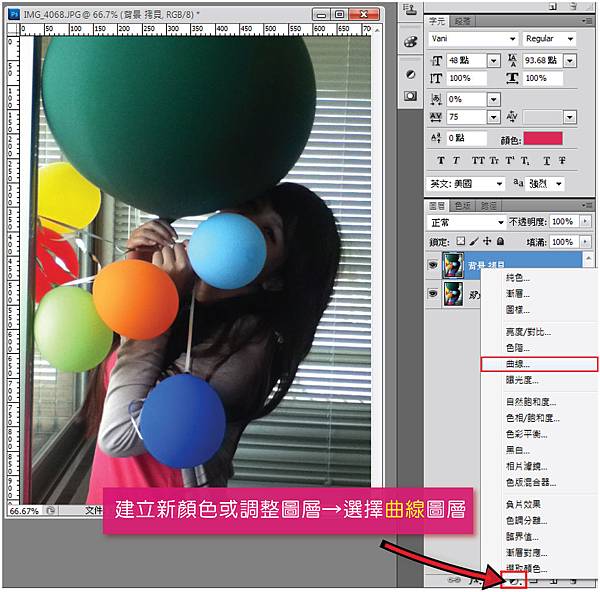Toggle Strikethrough text style
This screenshot has height=592, width=600.
(562, 161)
